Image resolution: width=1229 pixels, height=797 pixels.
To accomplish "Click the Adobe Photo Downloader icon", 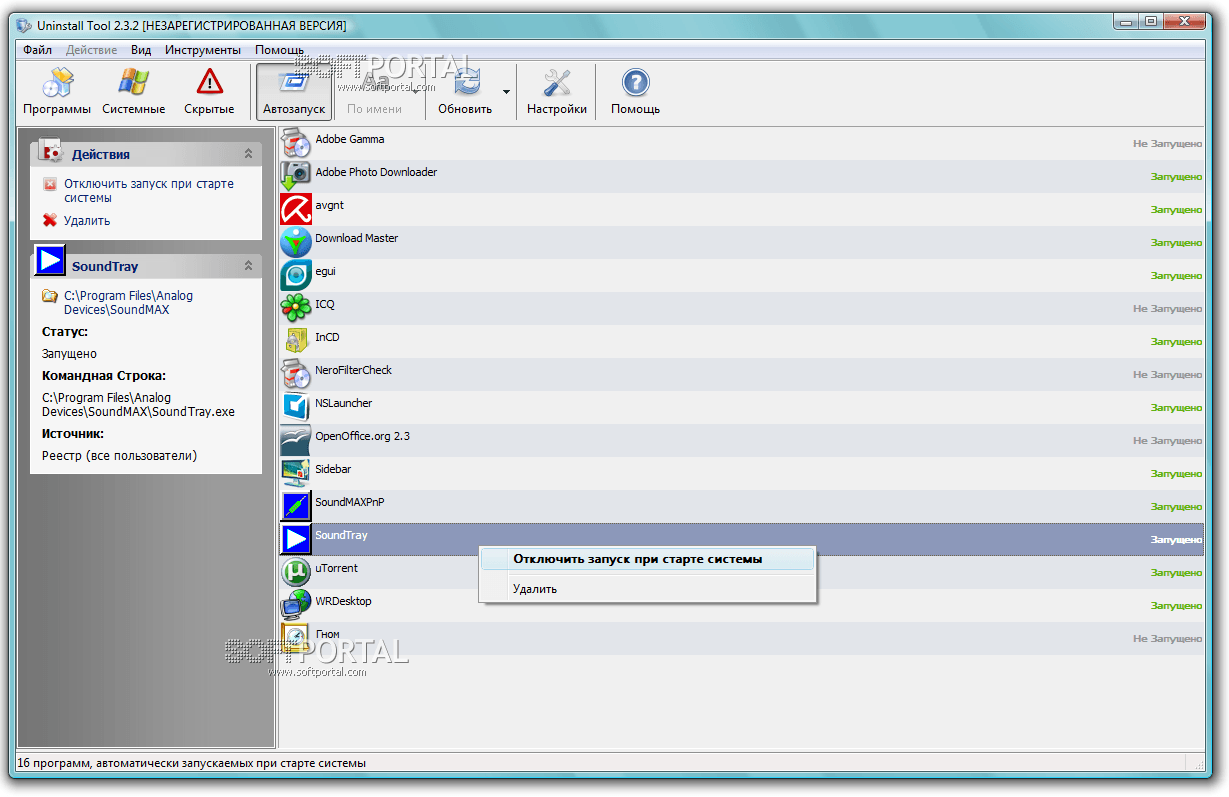I will [296, 176].
